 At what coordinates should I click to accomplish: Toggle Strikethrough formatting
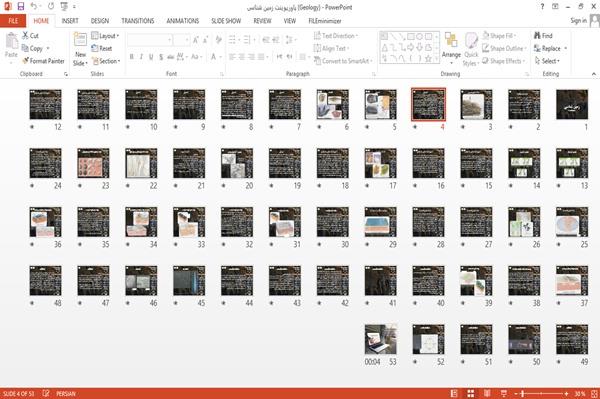[171, 57]
